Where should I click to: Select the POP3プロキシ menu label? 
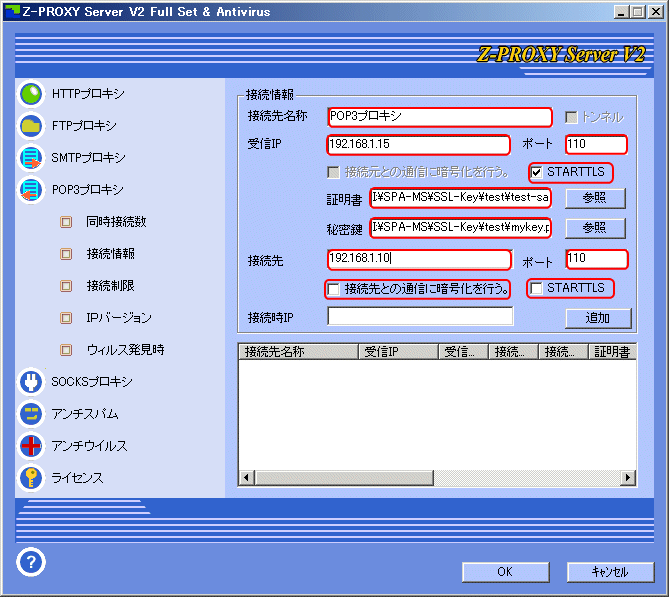(87, 190)
